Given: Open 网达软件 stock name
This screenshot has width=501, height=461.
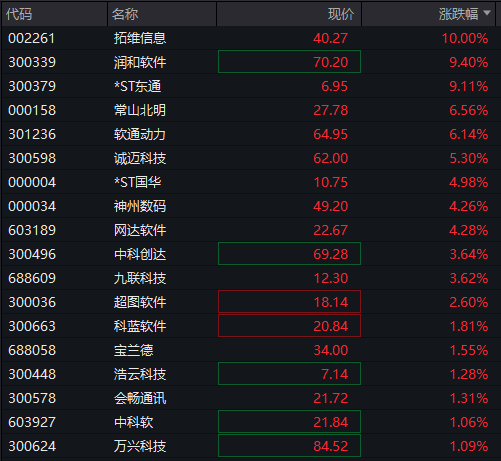Looking at the screenshot, I should (x=140, y=230).
